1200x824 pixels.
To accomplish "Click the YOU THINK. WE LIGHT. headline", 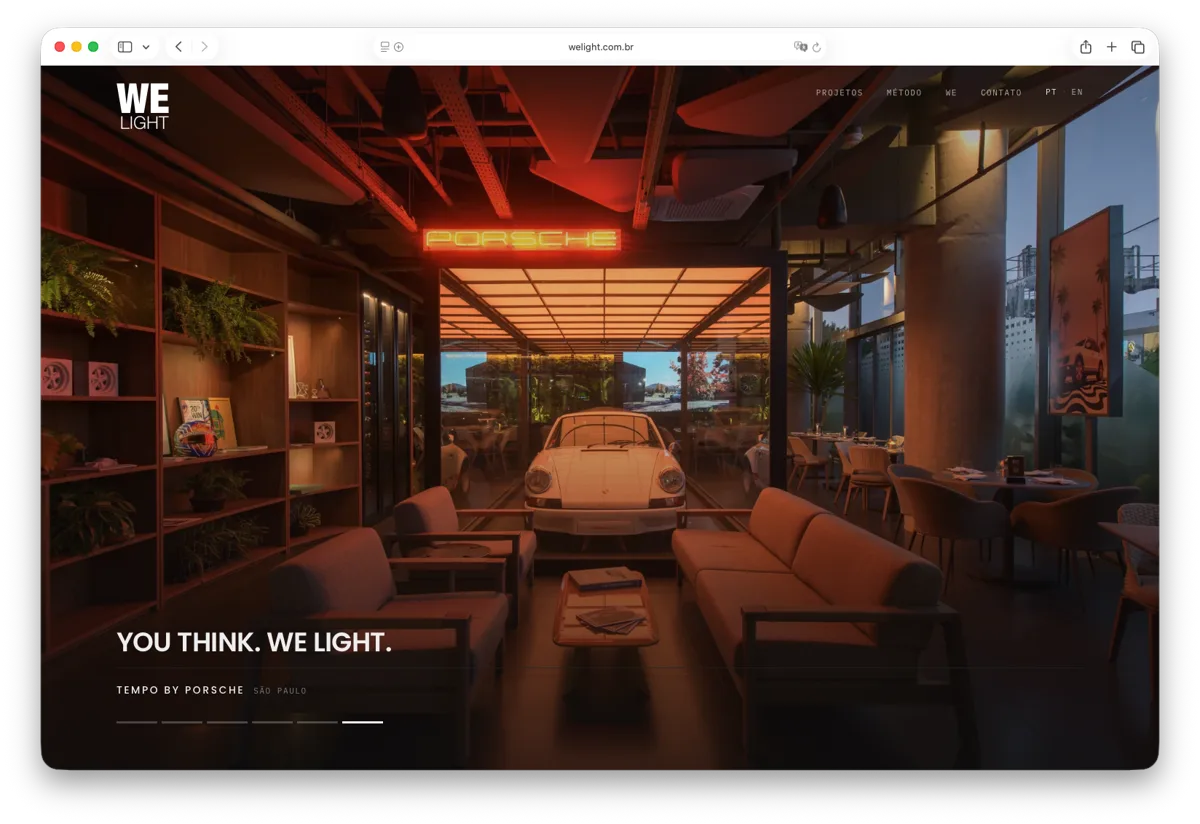I will pos(254,642).
